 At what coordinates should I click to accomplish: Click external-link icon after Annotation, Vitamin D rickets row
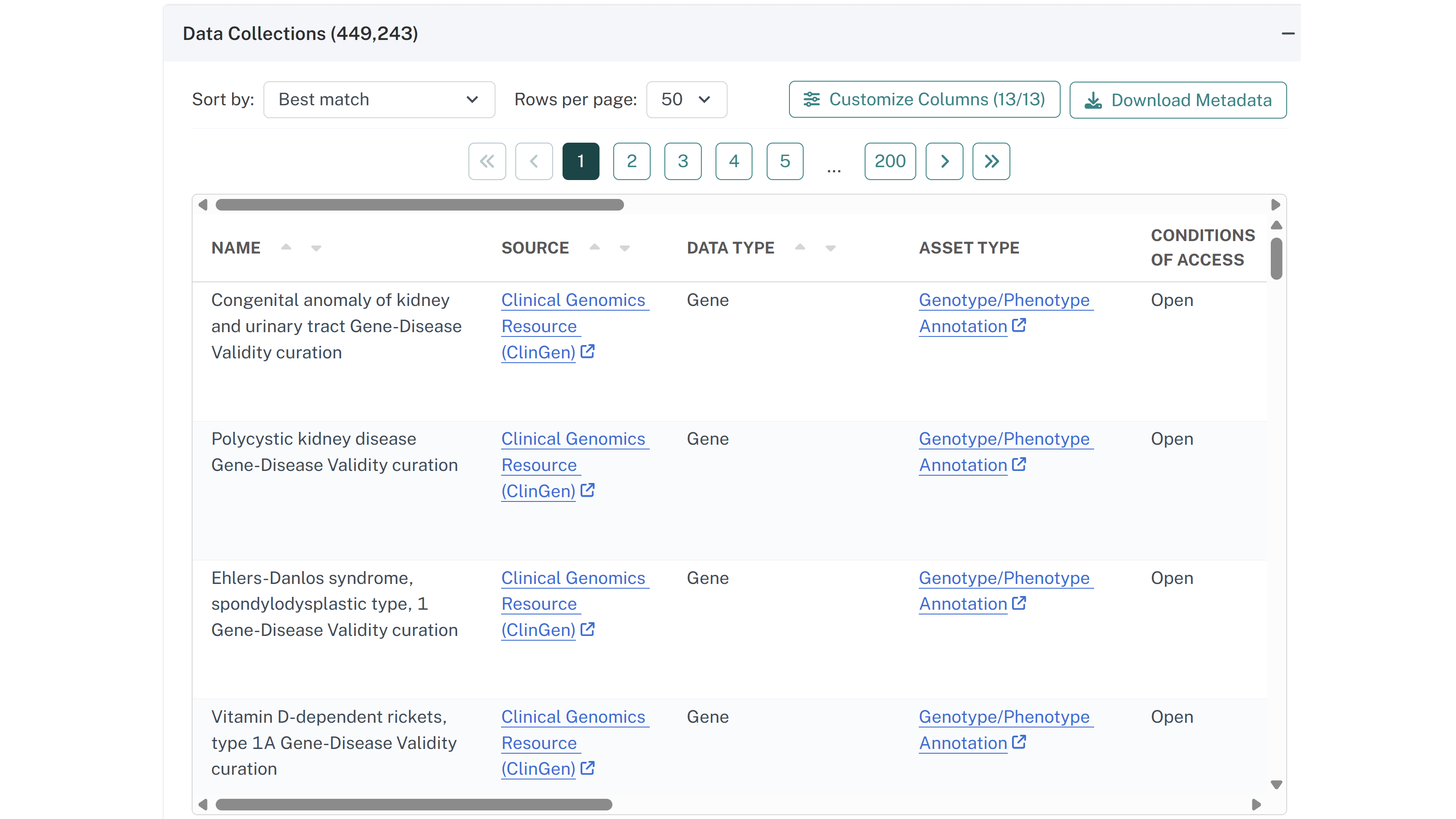(x=1019, y=742)
